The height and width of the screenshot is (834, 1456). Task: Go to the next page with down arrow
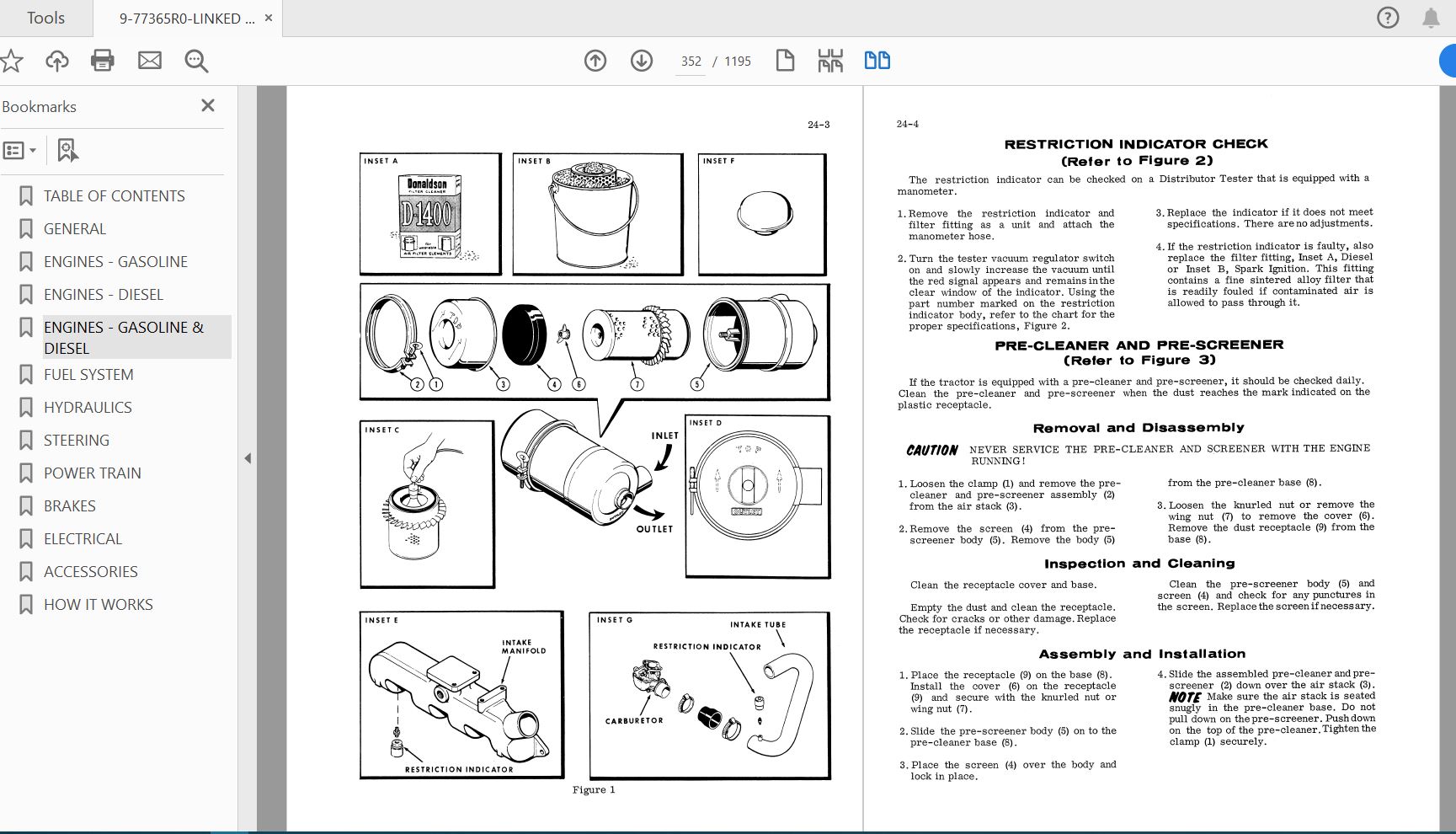pyautogui.click(x=640, y=61)
